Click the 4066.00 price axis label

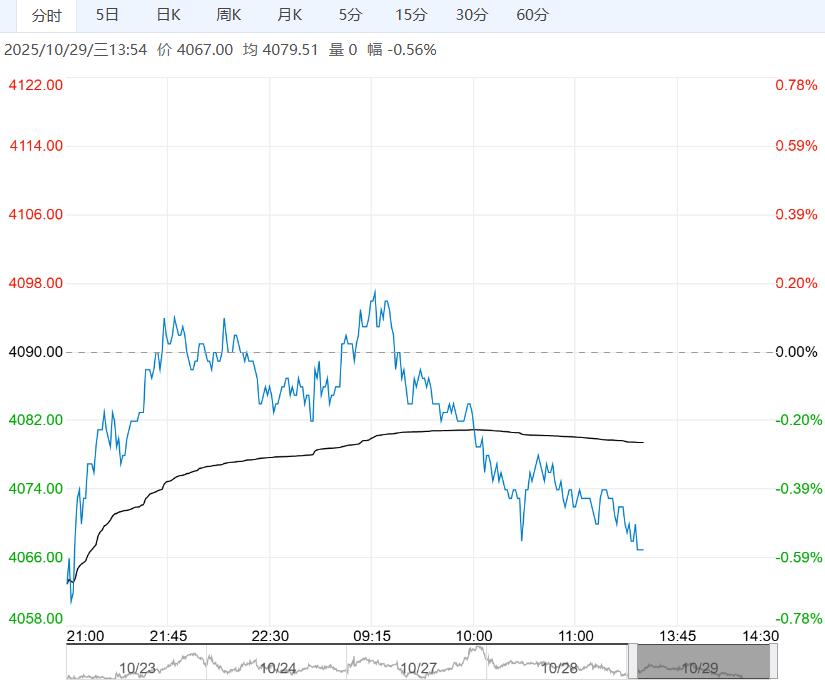click(x=36, y=557)
